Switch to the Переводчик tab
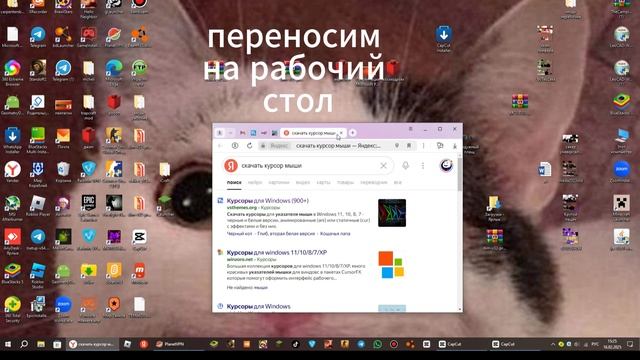Viewport: 640px width, 360px height. click(373, 182)
